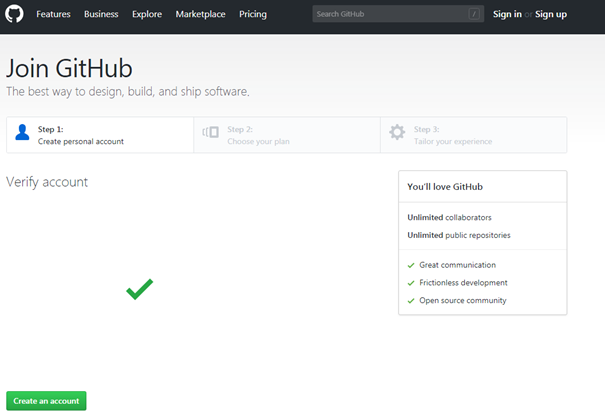
Task: Click the checkmark beside Frictionless development
Action: pyautogui.click(x=411, y=283)
